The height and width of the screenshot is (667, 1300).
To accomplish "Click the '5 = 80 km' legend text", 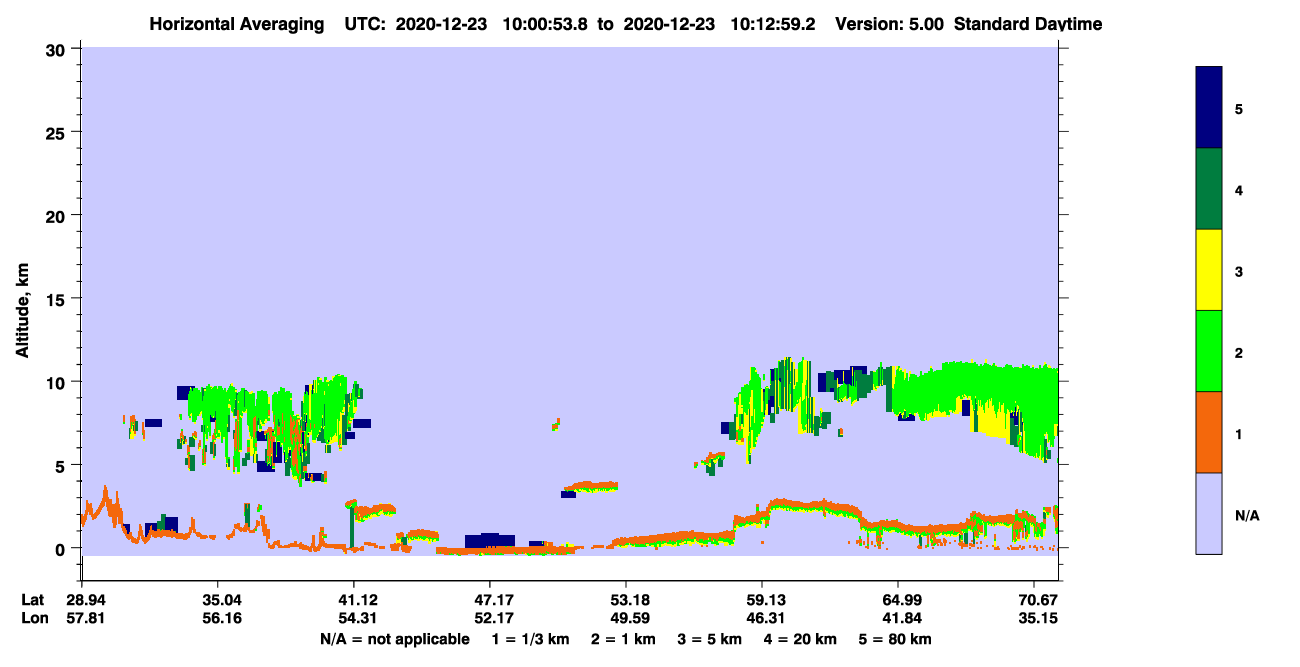I will pos(894,639).
